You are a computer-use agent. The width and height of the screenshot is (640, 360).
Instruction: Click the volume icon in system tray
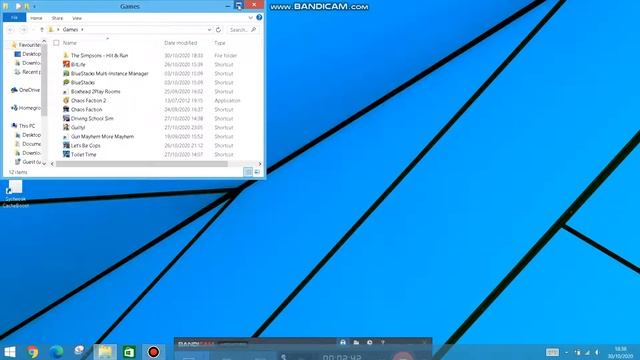click(597, 352)
